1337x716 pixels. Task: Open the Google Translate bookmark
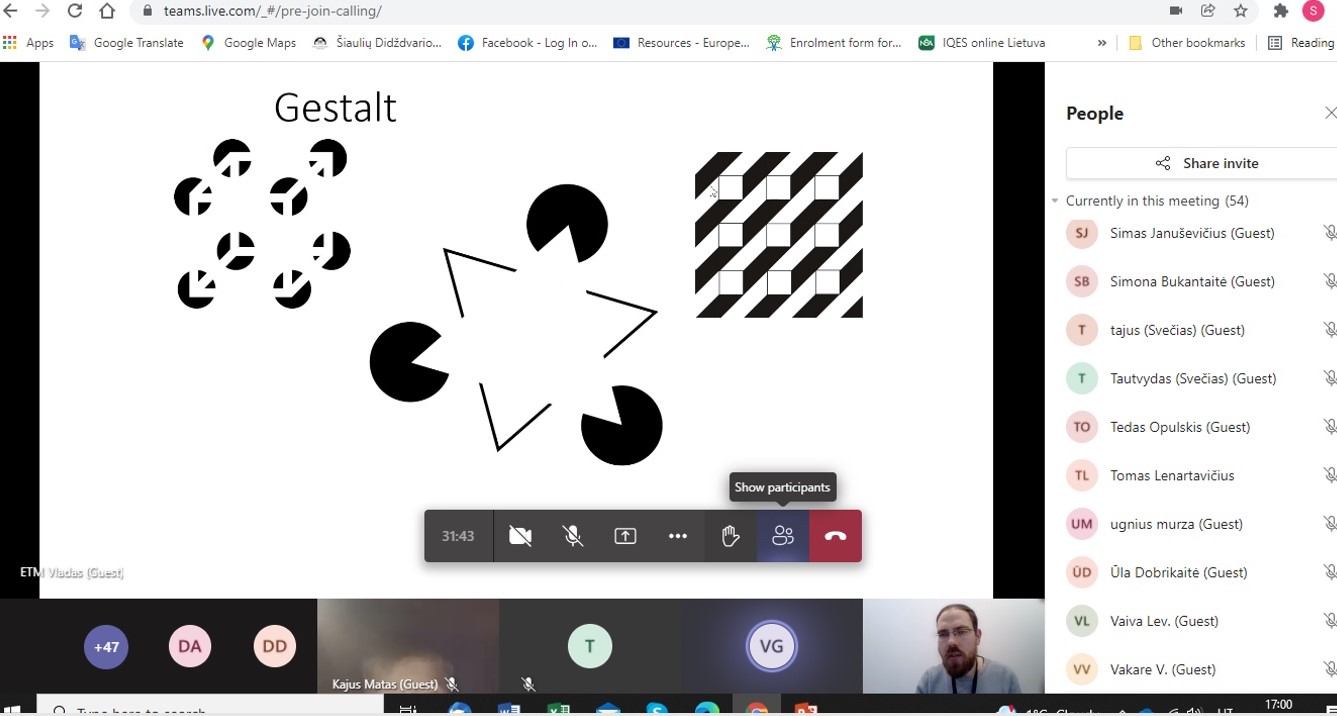coord(127,43)
